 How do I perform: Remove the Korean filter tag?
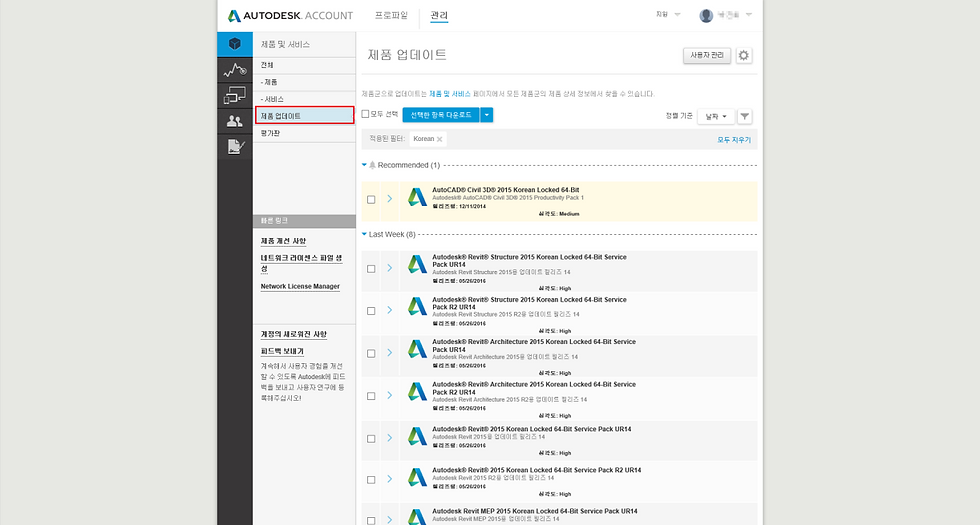pyautogui.click(x=439, y=139)
